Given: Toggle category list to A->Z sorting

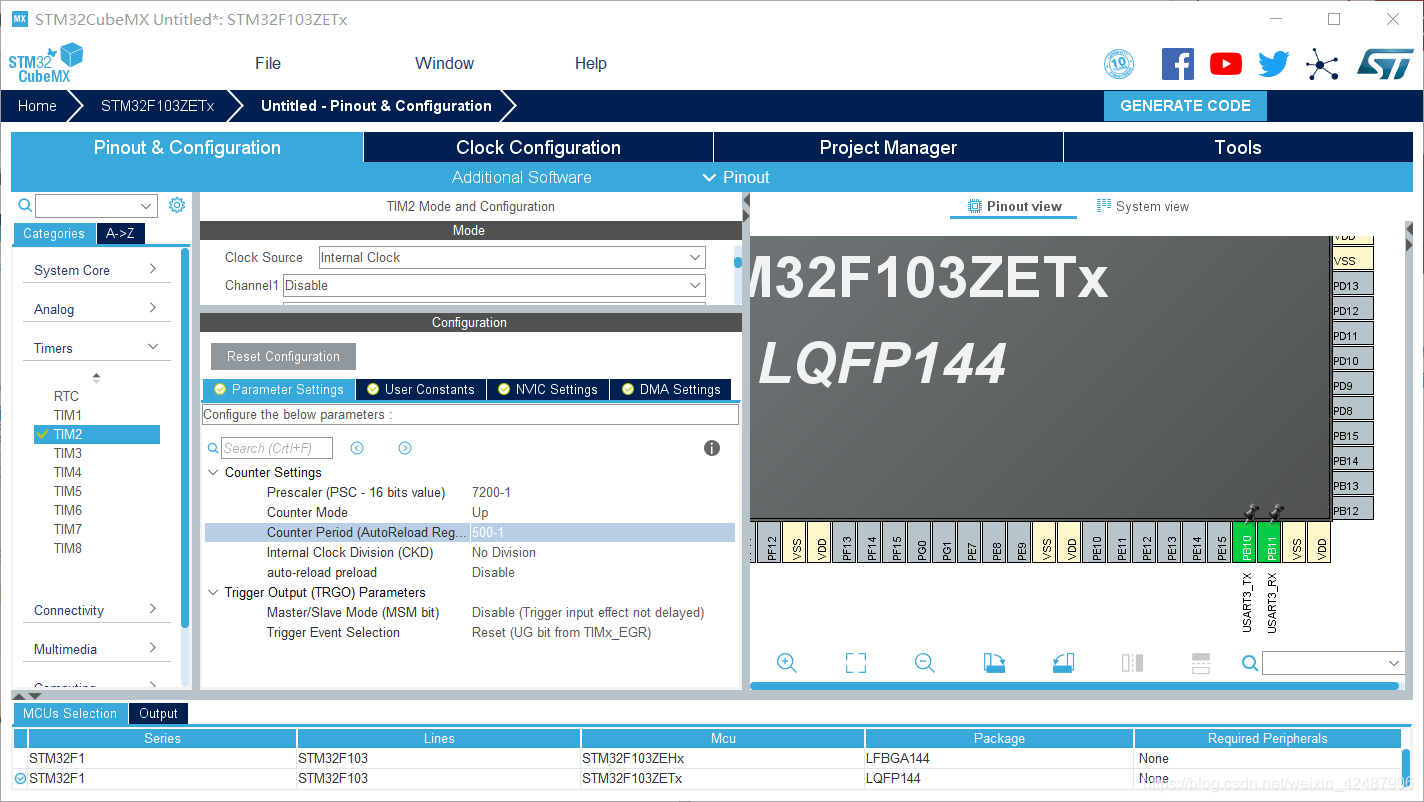Looking at the screenshot, I should 120,233.
